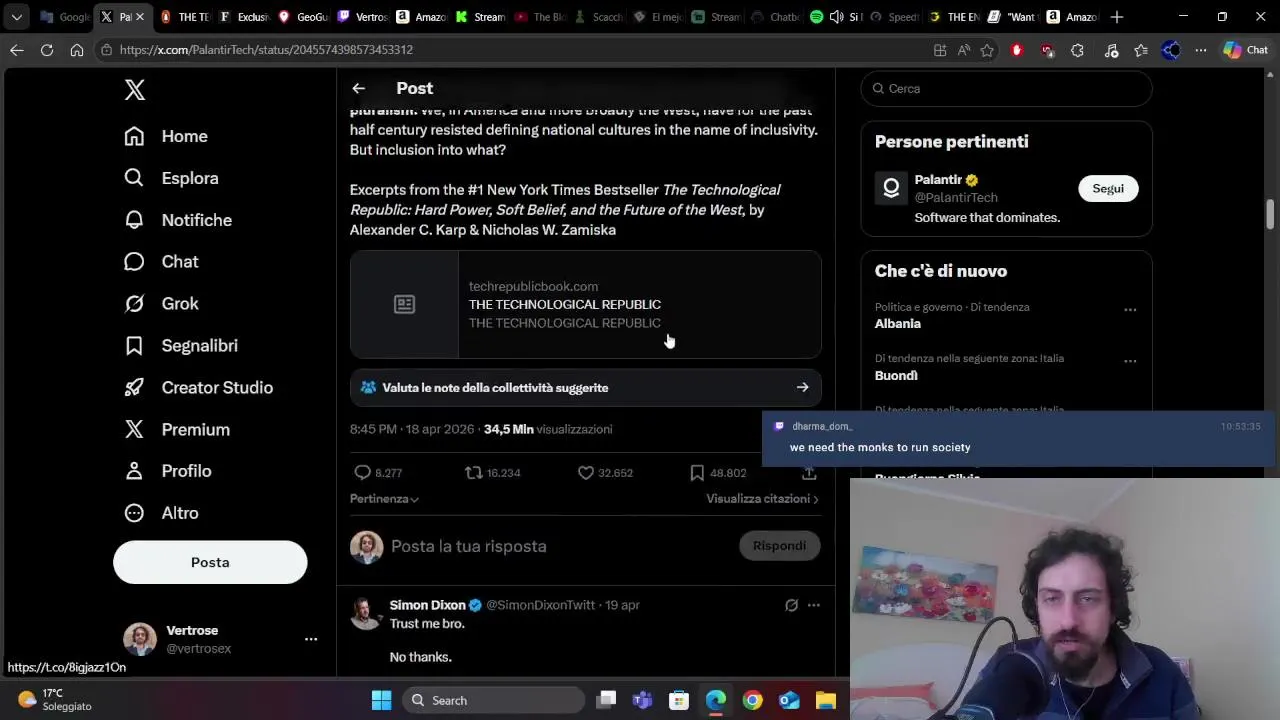This screenshot has width=1280, height=720.
Task: Open Vertrose account options menu
Action: click(311, 639)
